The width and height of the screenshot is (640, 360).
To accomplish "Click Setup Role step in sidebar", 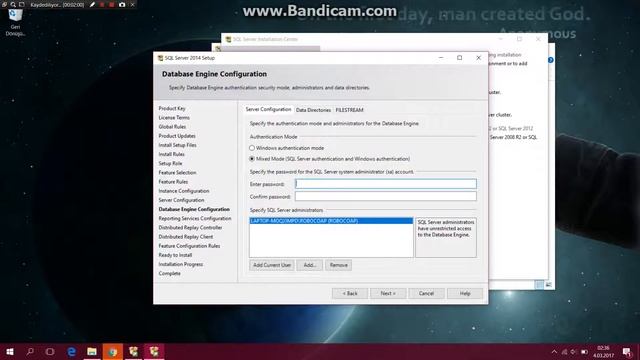I will [x=170, y=163].
